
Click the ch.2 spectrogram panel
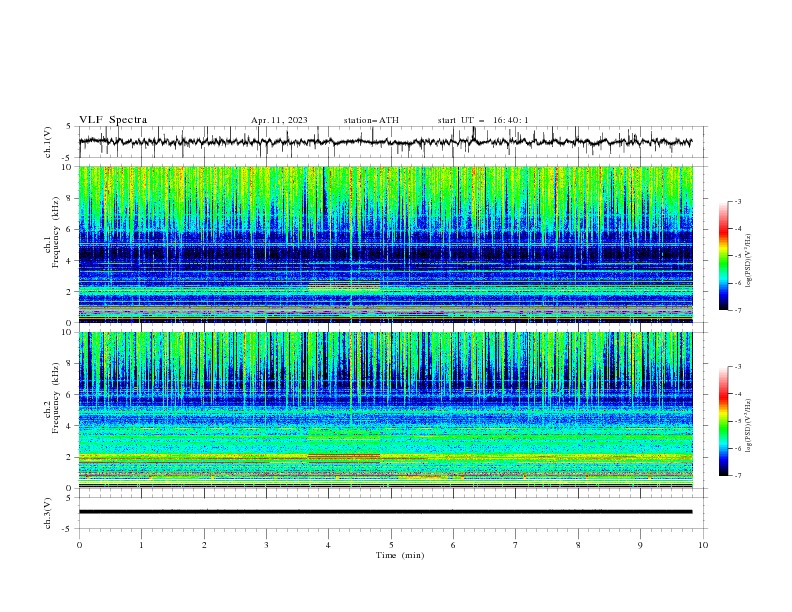pos(386,410)
